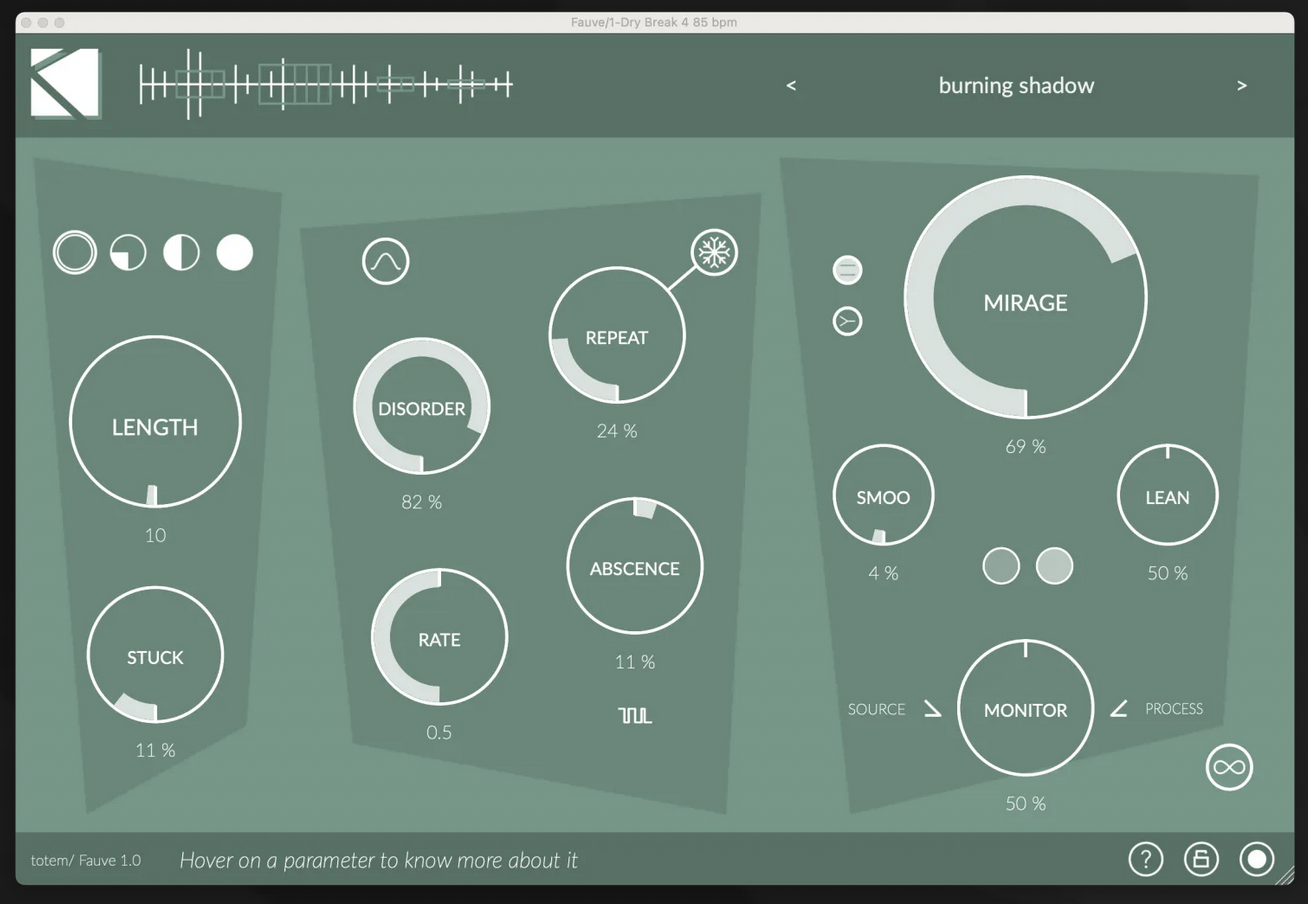This screenshot has height=904, width=1308.
Task: Click the record circle icon
Action: [1257, 858]
